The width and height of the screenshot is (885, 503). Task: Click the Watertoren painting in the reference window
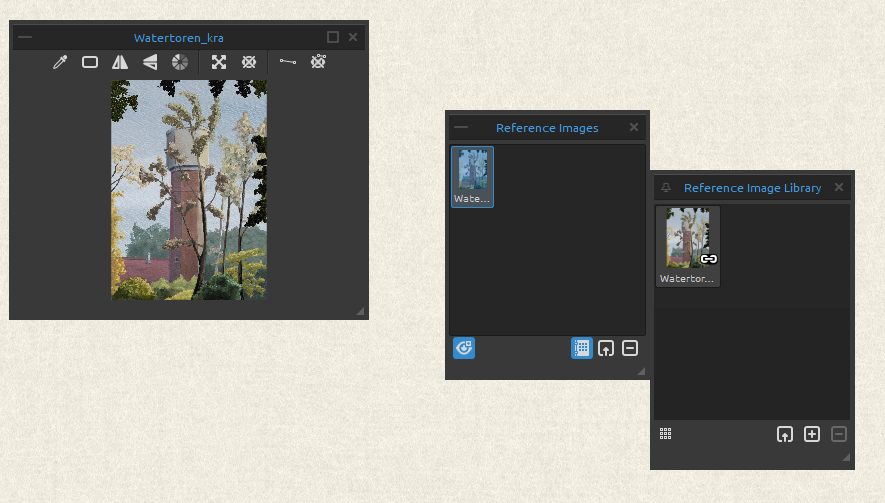pyautogui.click(x=189, y=190)
